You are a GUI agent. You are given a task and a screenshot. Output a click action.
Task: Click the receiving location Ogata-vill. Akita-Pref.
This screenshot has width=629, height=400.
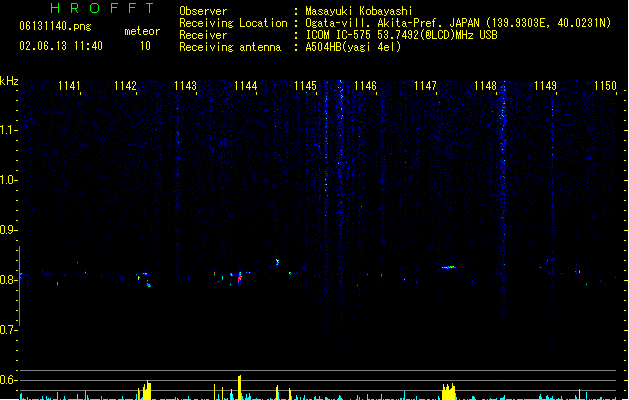374,23
